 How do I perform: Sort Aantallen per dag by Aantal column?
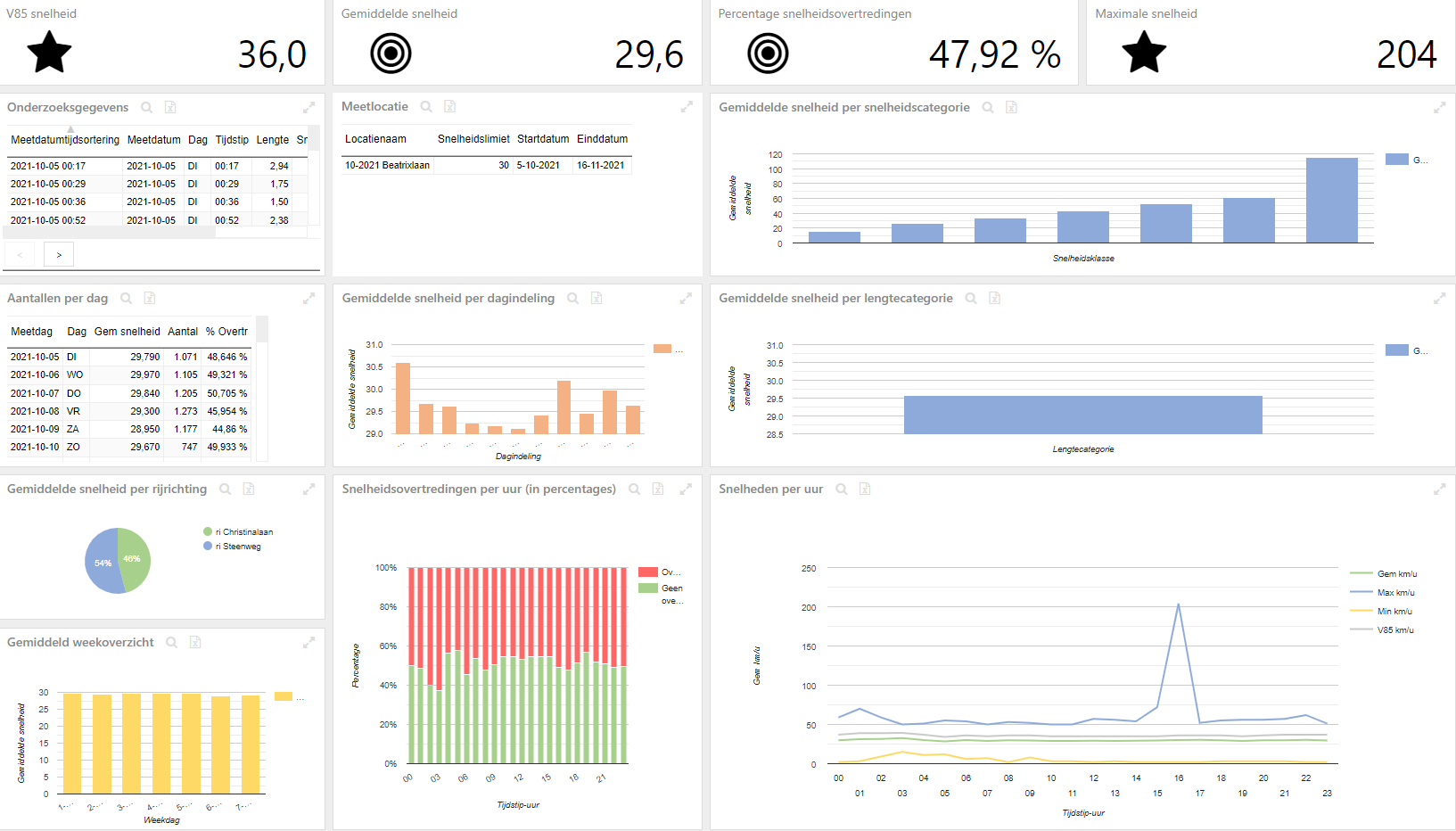coord(183,332)
